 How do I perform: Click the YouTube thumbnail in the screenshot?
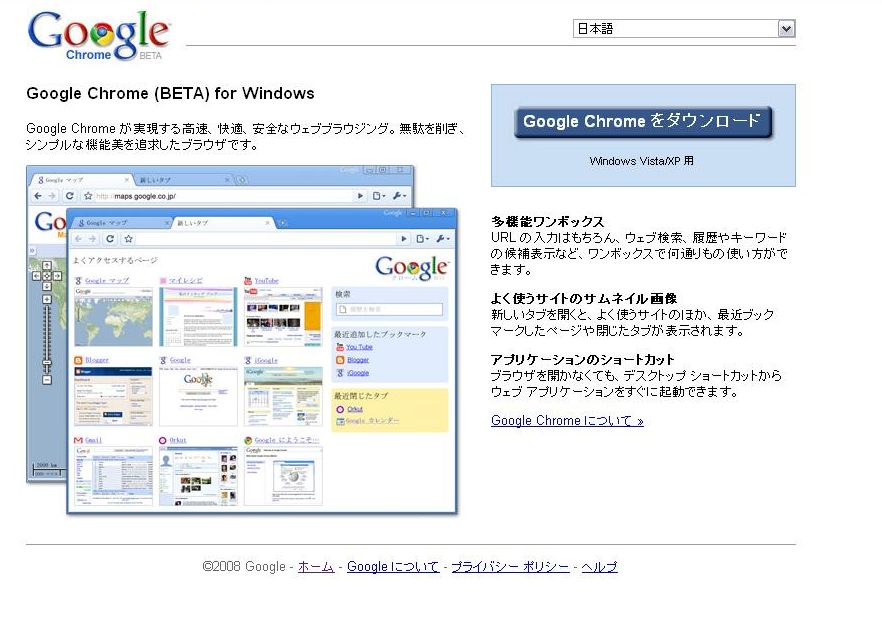tap(283, 317)
